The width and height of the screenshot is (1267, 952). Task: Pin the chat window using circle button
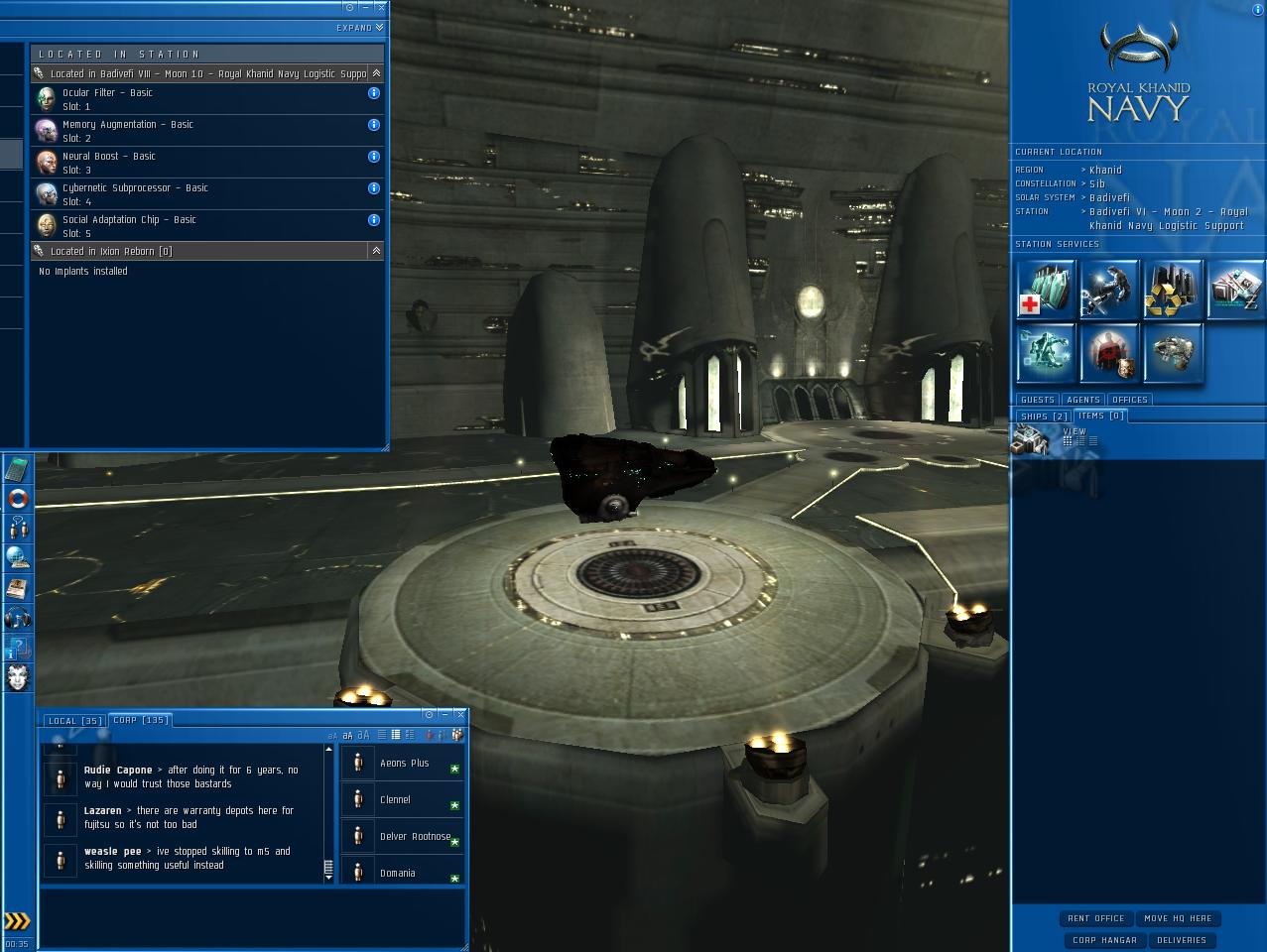coord(429,714)
